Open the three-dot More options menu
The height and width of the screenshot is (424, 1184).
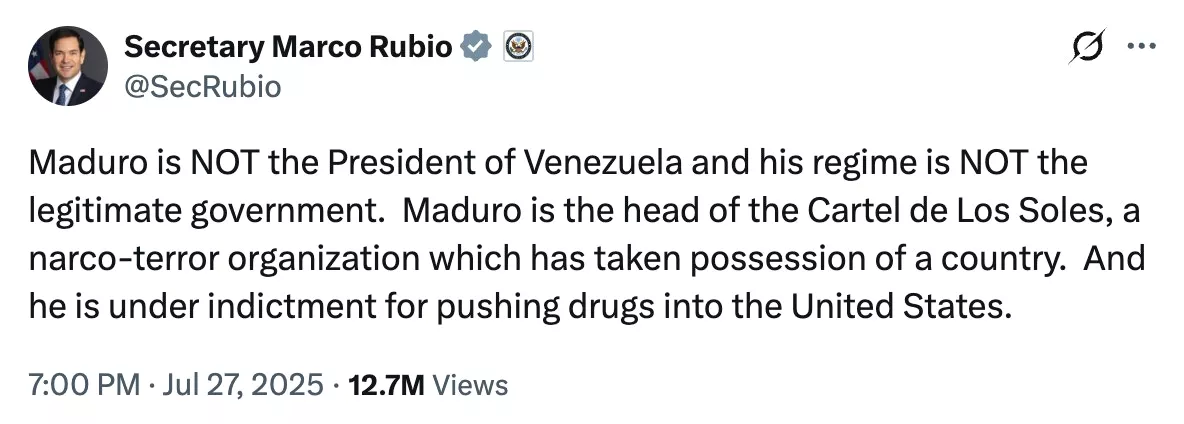pyautogui.click(x=1140, y=47)
